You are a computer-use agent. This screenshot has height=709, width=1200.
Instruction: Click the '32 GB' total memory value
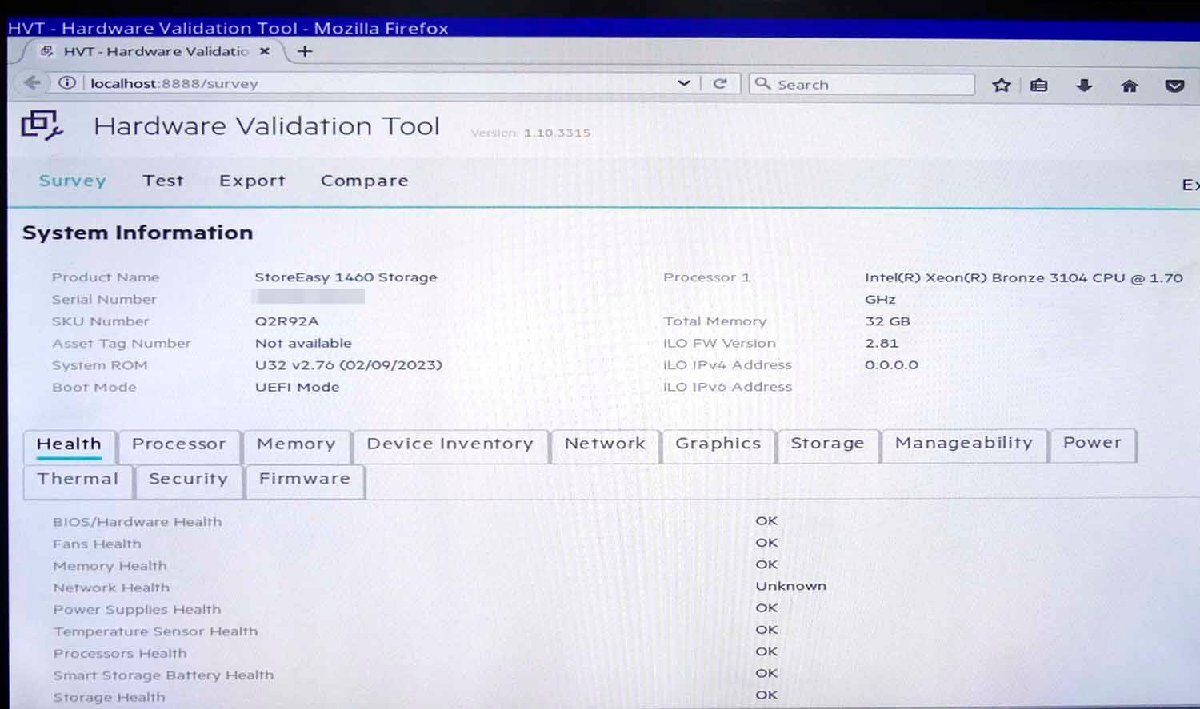888,322
